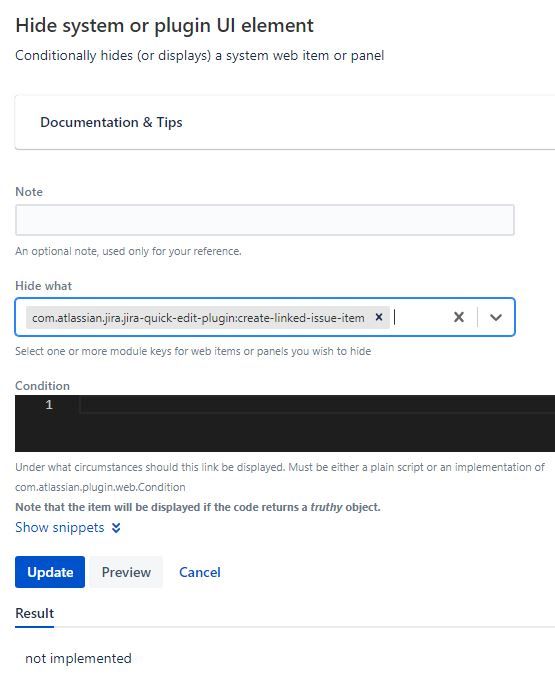Image resolution: width=555 pixels, height=686 pixels.
Task: Click into the Hide what search input
Action: pos(418,317)
